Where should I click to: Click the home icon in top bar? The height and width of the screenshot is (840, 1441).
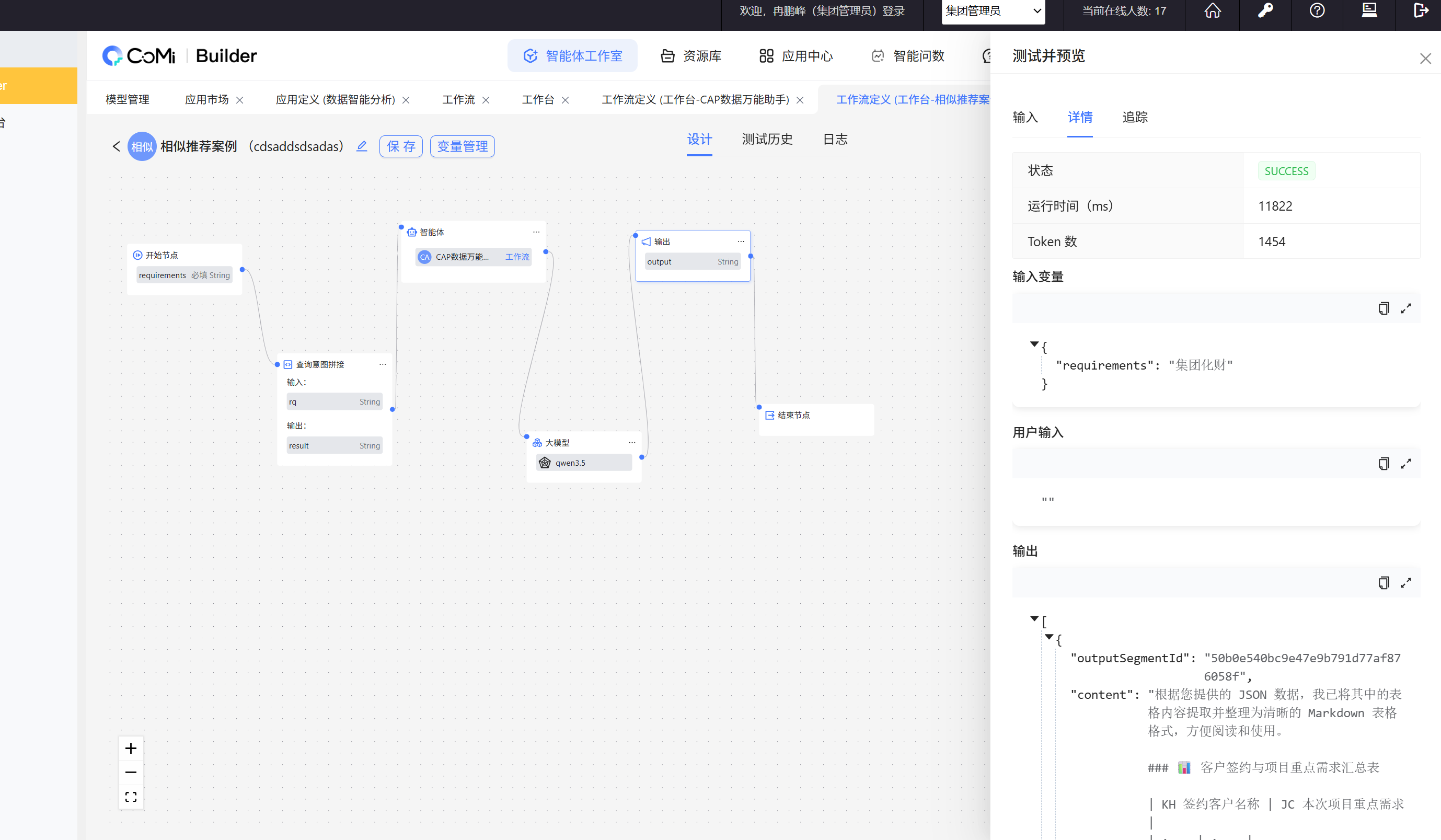tap(1212, 11)
